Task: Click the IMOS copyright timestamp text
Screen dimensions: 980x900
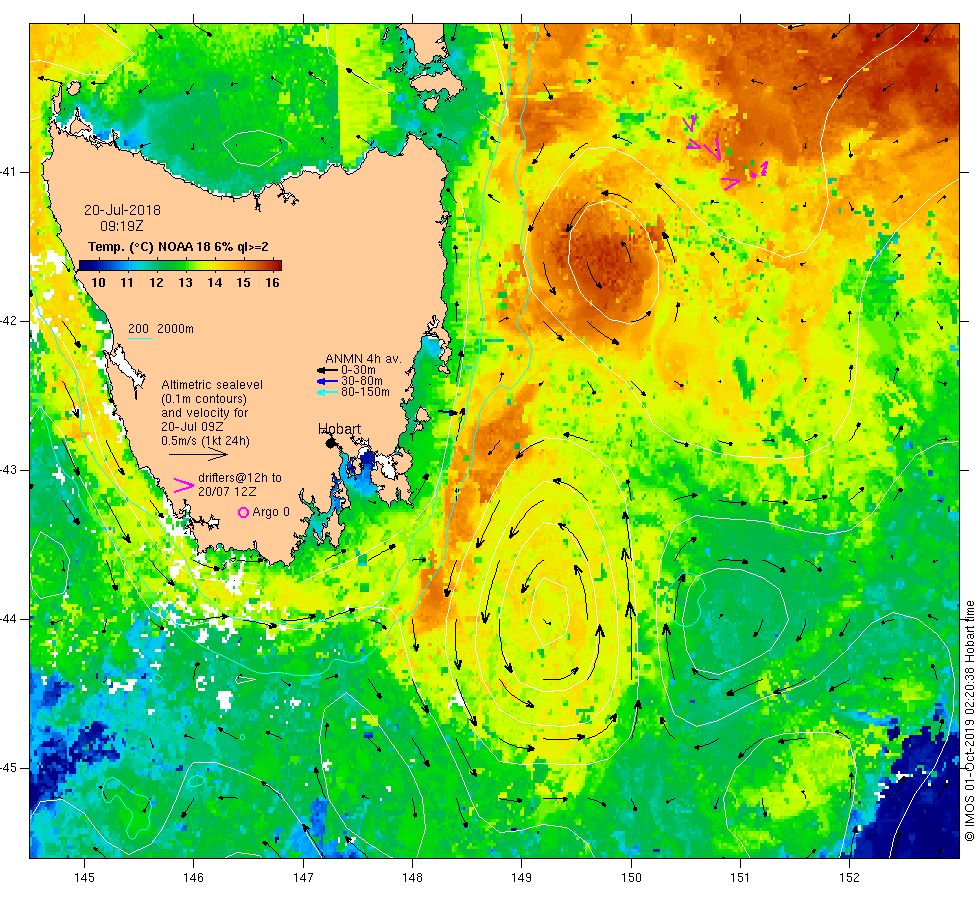Action: (x=969, y=721)
